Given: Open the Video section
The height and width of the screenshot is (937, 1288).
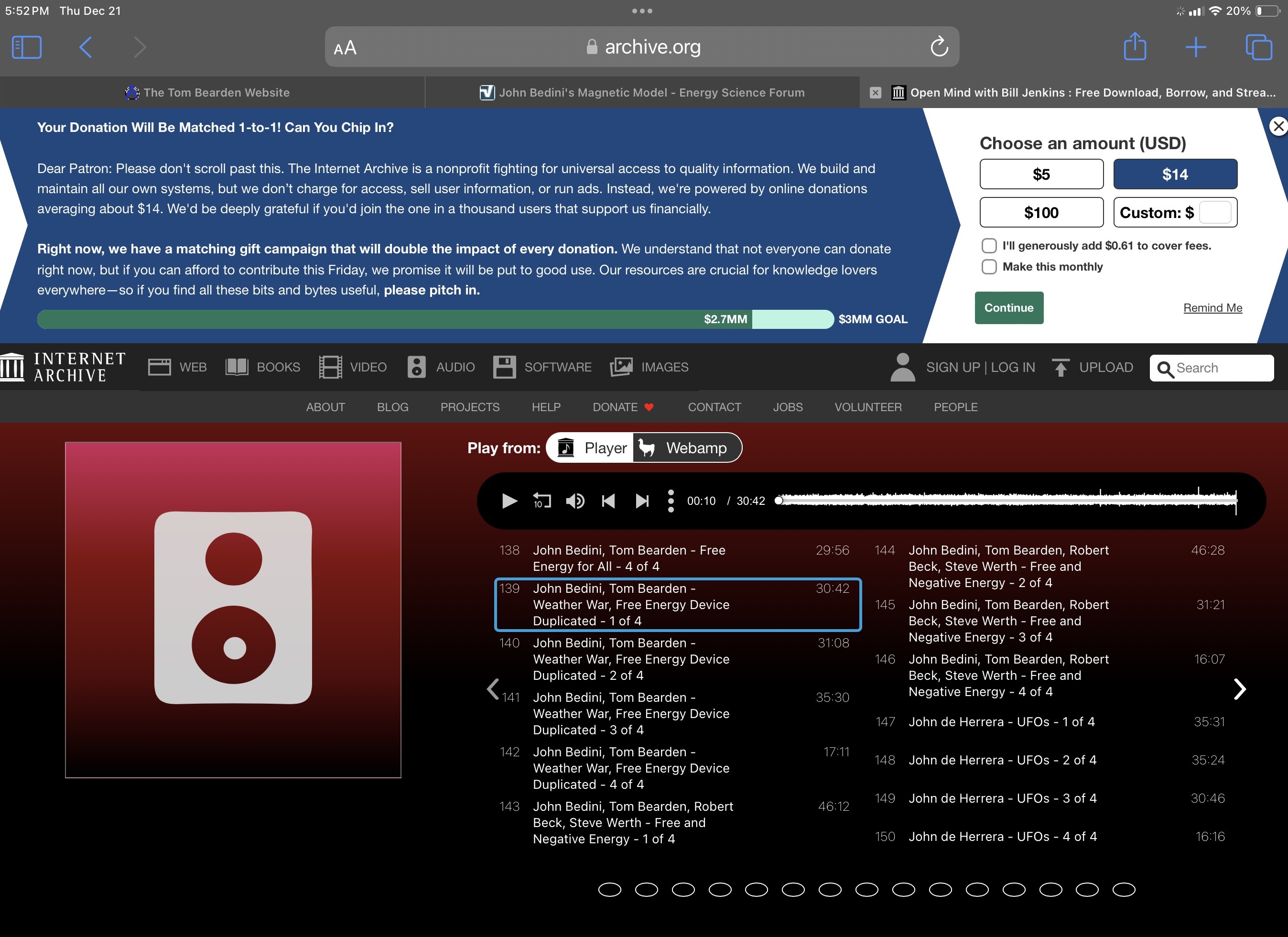Looking at the screenshot, I should tap(353, 367).
